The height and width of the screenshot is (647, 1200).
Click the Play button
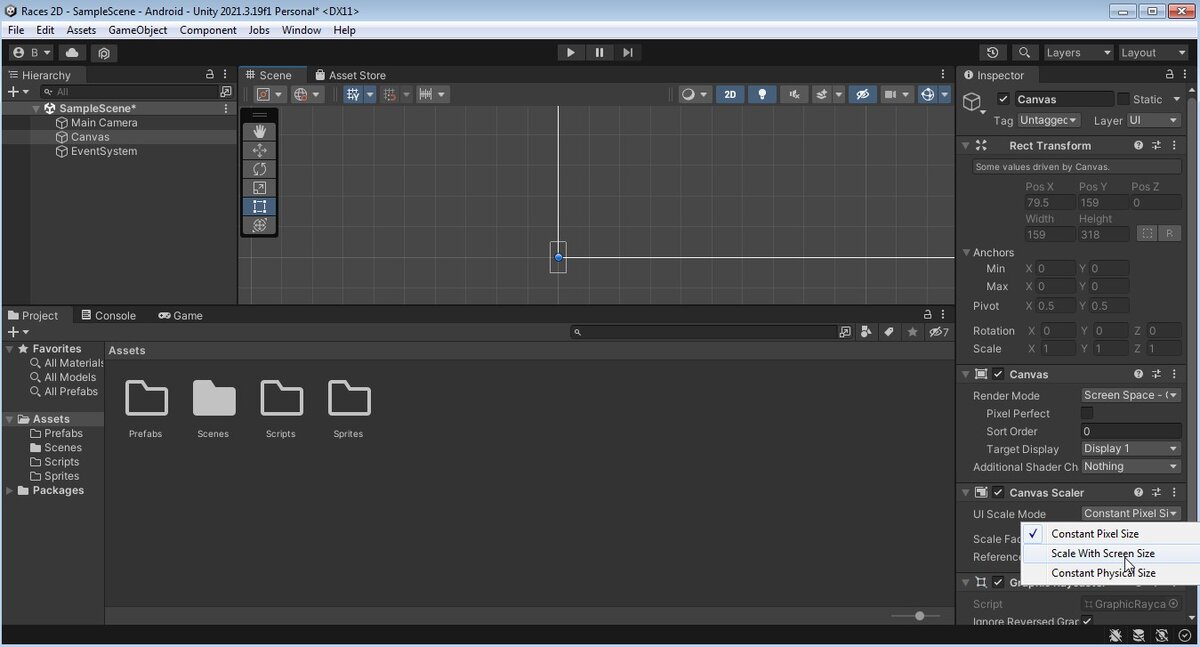(570, 53)
